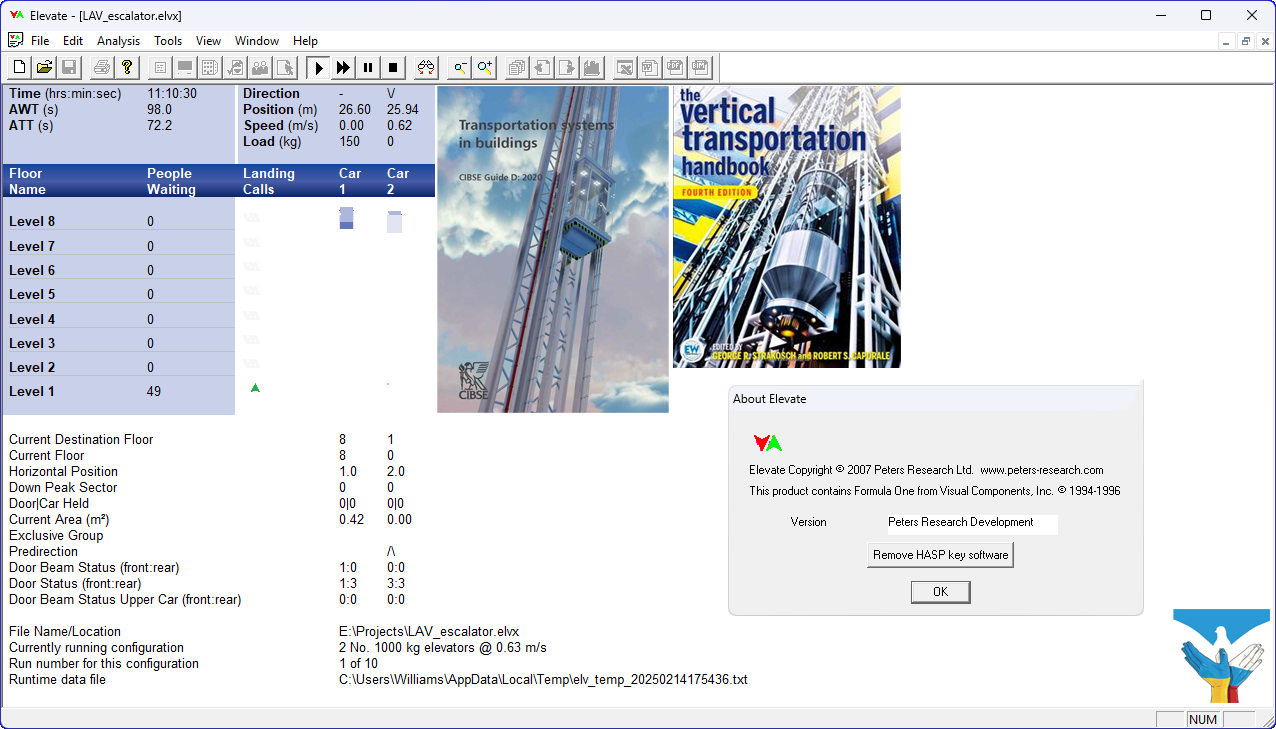Click the grayed copy pages toolbar icon

(x=517, y=67)
